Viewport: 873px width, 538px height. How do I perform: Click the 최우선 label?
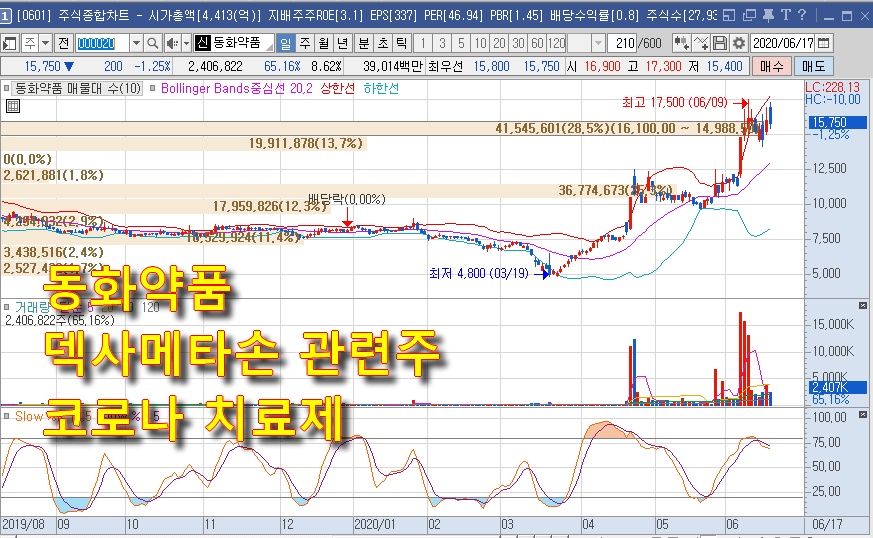445,66
